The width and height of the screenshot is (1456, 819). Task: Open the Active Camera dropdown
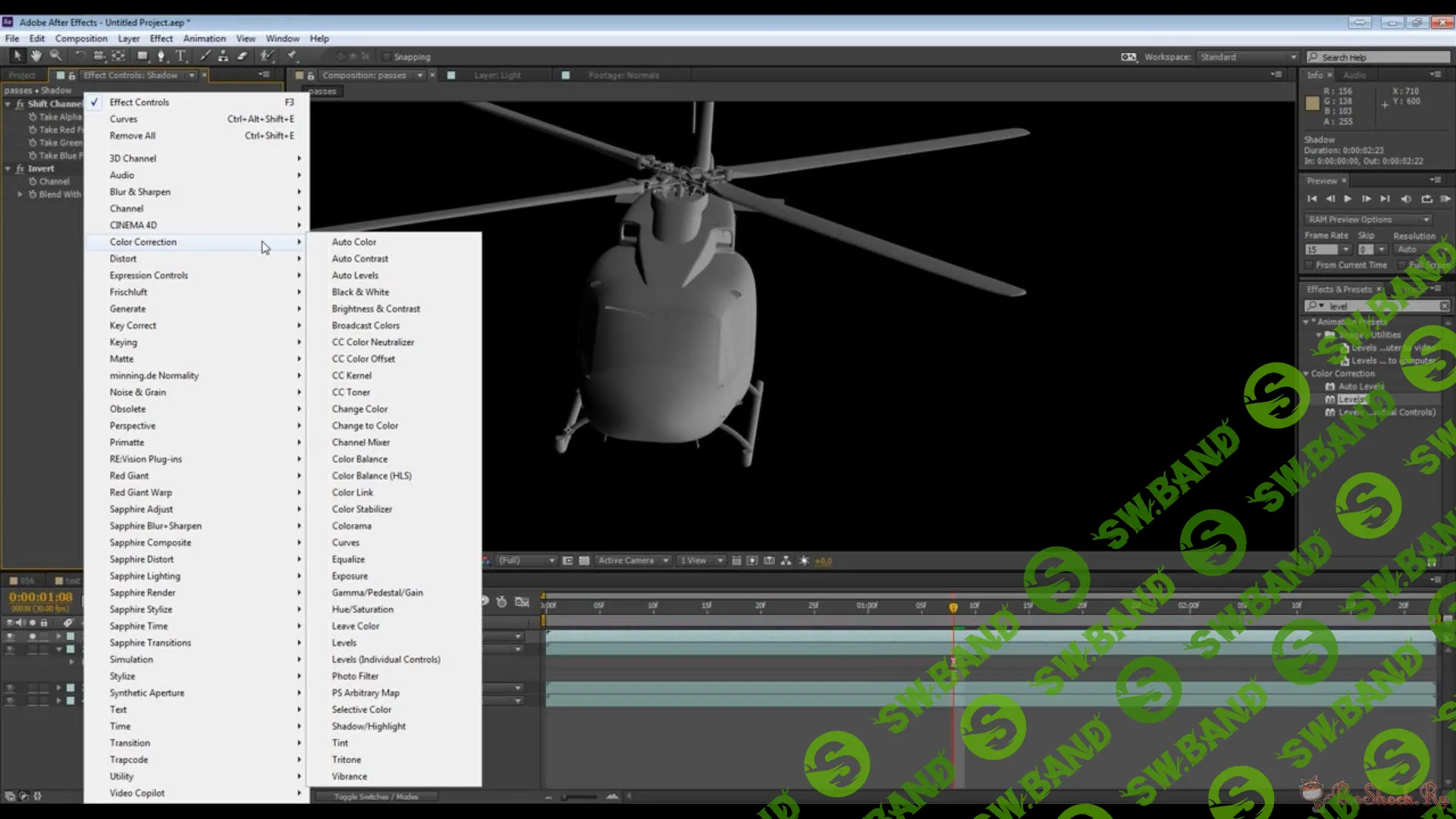633,560
